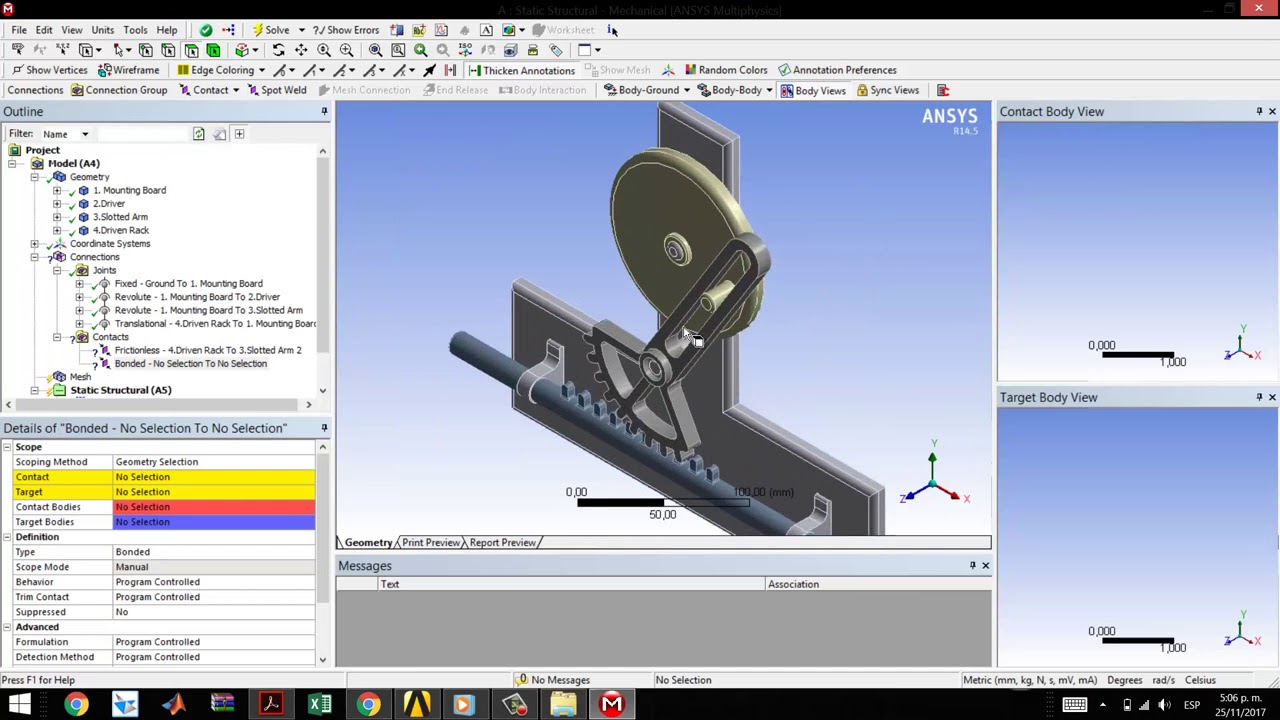The height and width of the screenshot is (720, 1280).
Task: Select the Zoom tool magnifier
Action: point(324,50)
